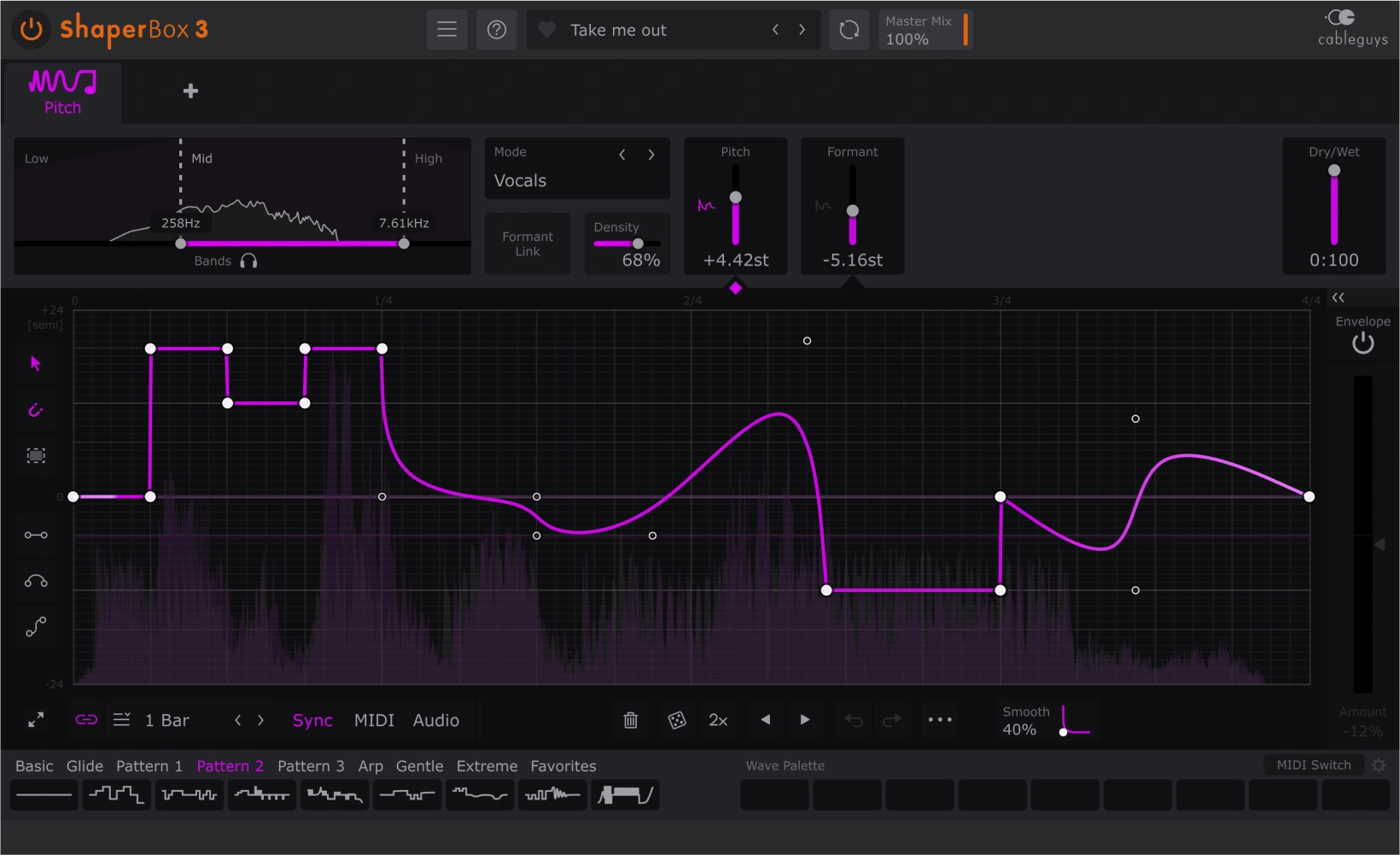This screenshot has height=855, width=1400.
Task: Click the next-preset chevron arrow
Action: click(802, 29)
